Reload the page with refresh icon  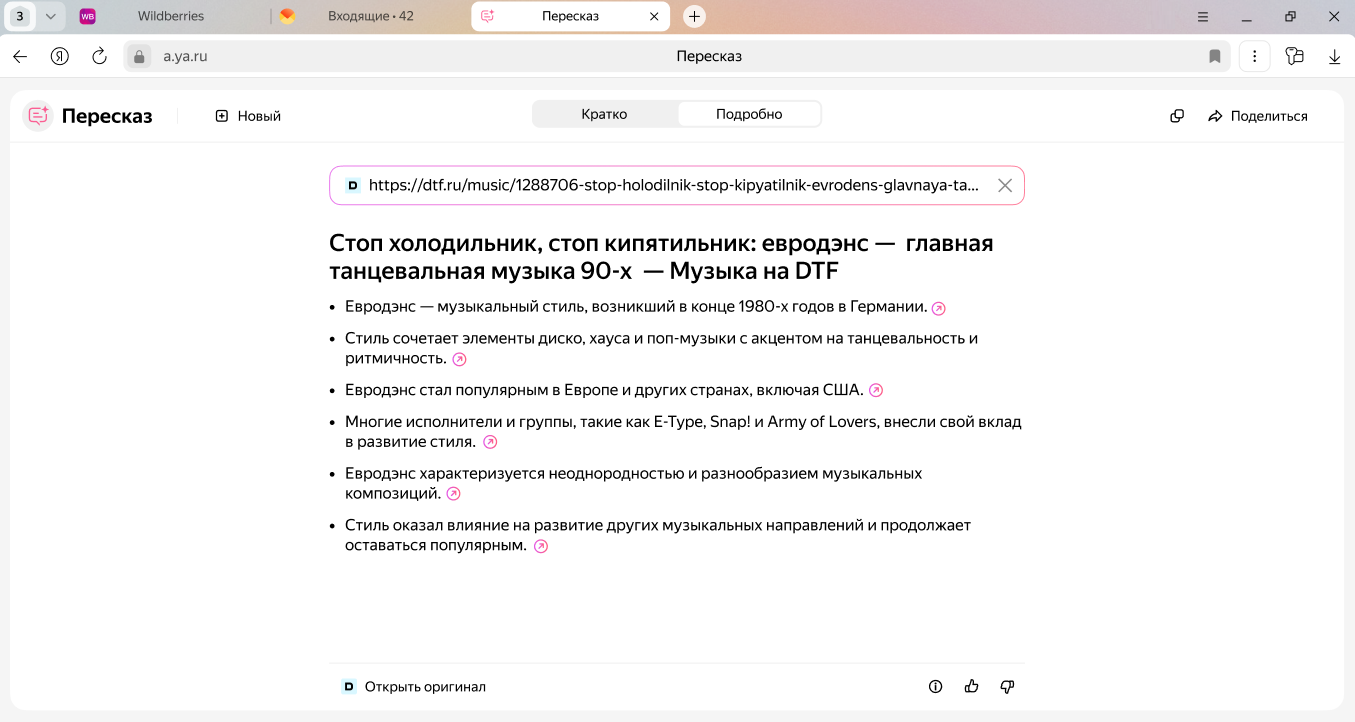[99, 57]
